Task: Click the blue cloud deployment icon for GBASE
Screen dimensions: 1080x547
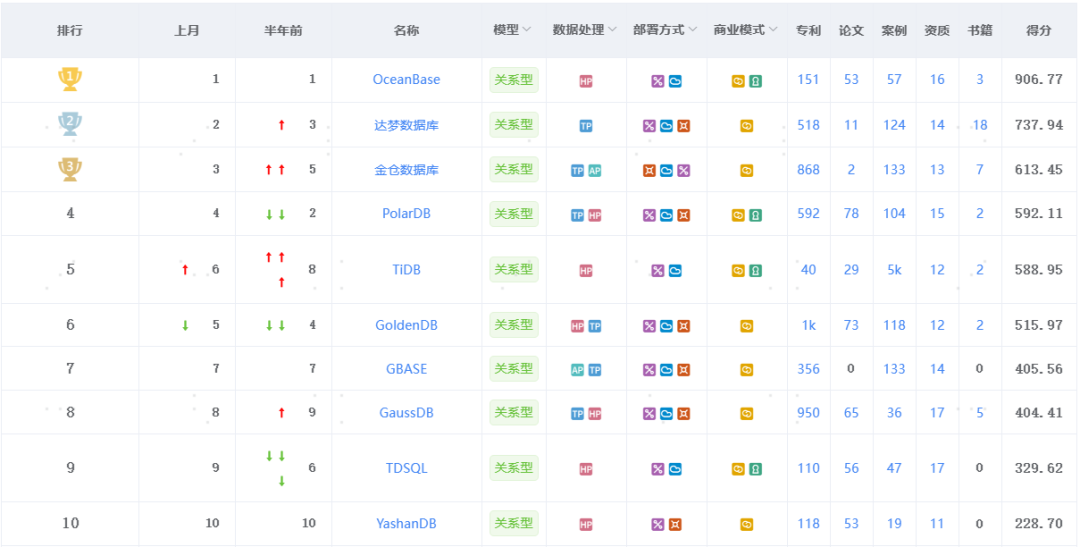Action: pyautogui.click(x=666, y=370)
